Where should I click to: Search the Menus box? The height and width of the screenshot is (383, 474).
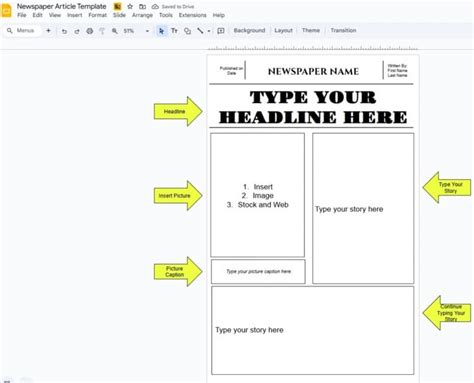(x=22, y=31)
